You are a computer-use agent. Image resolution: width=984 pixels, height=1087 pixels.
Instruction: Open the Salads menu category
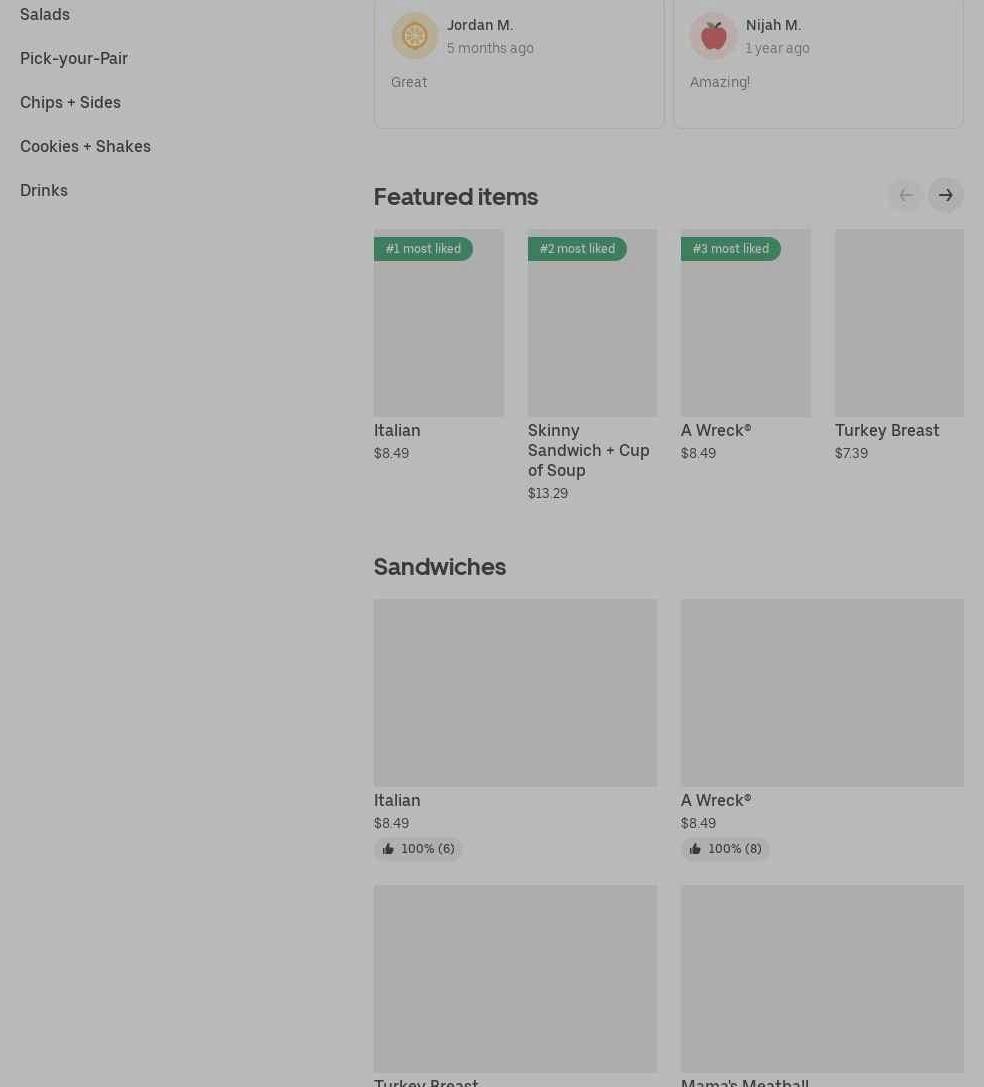45,14
